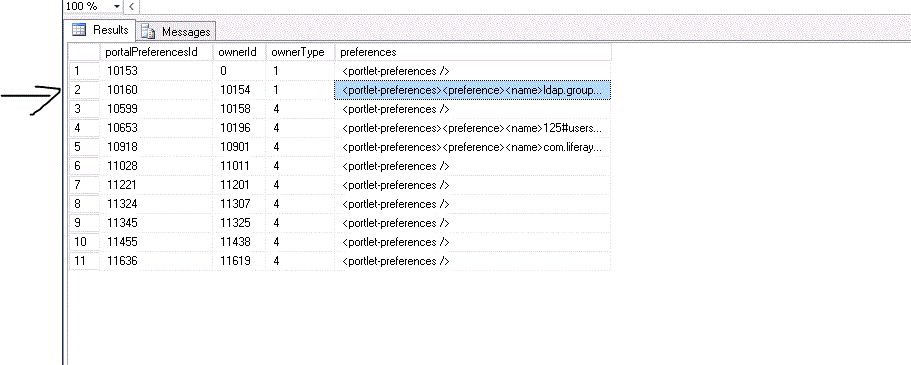Image resolution: width=911 pixels, height=365 pixels.
Task: Select row header 7
Action: 84,185
